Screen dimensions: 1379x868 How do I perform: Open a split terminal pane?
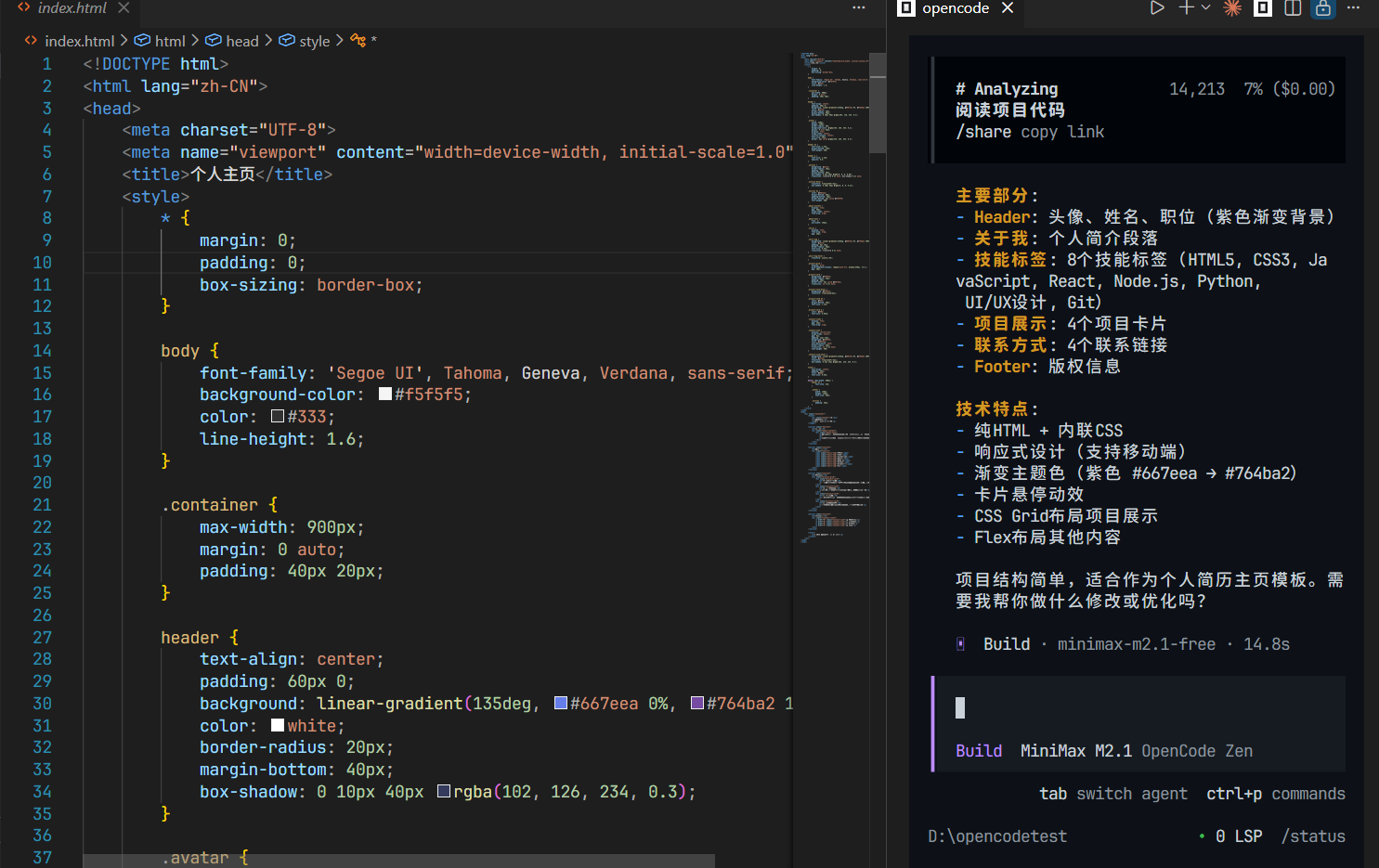click(x=1293, y=8)
